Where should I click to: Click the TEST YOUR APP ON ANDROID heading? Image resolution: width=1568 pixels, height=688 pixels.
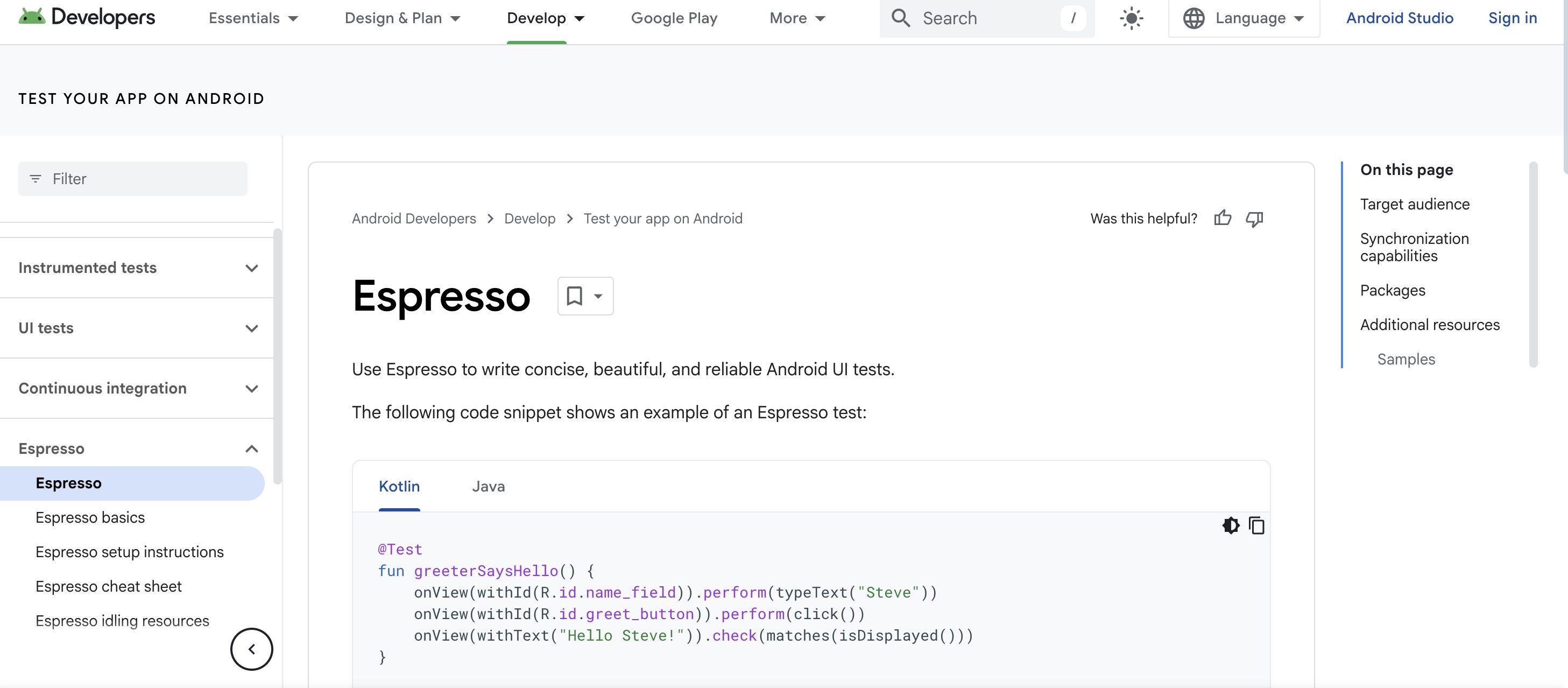click(x=141, y=99)
